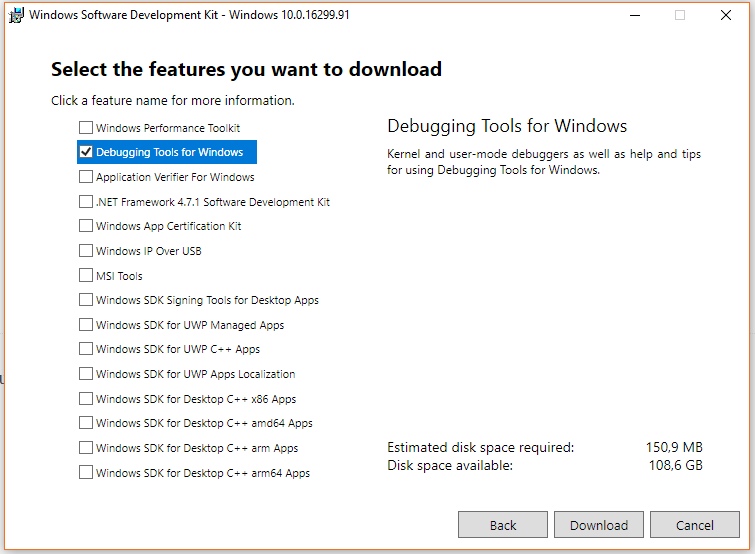This screenshot has height=554, width=755.
Task: Click the Windows SDK installer title bar icon
Action: point(16,15)
